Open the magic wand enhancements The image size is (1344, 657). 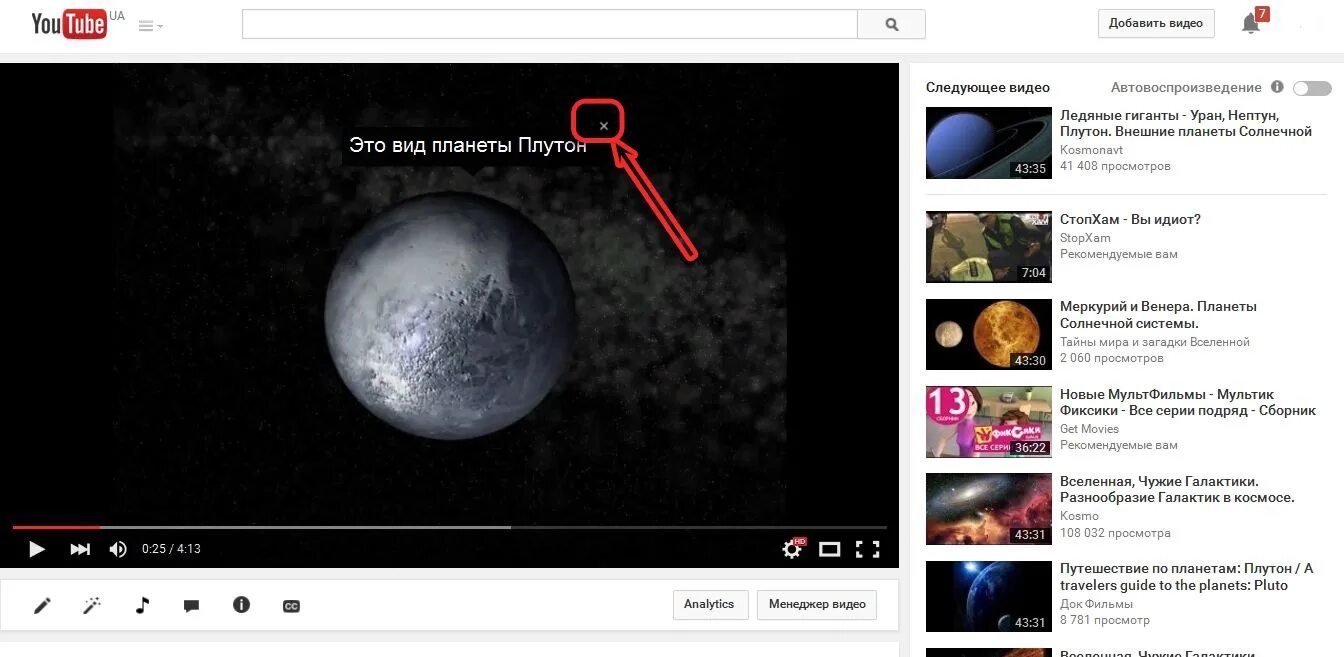(92, 605)
